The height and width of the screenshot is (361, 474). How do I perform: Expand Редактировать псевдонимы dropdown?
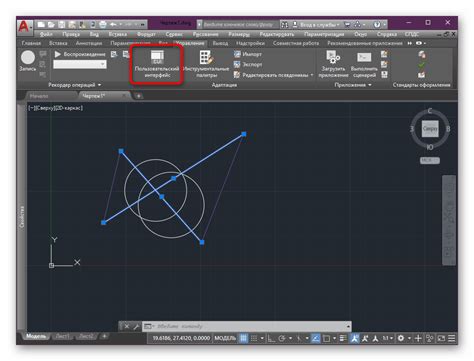point(312,75)
